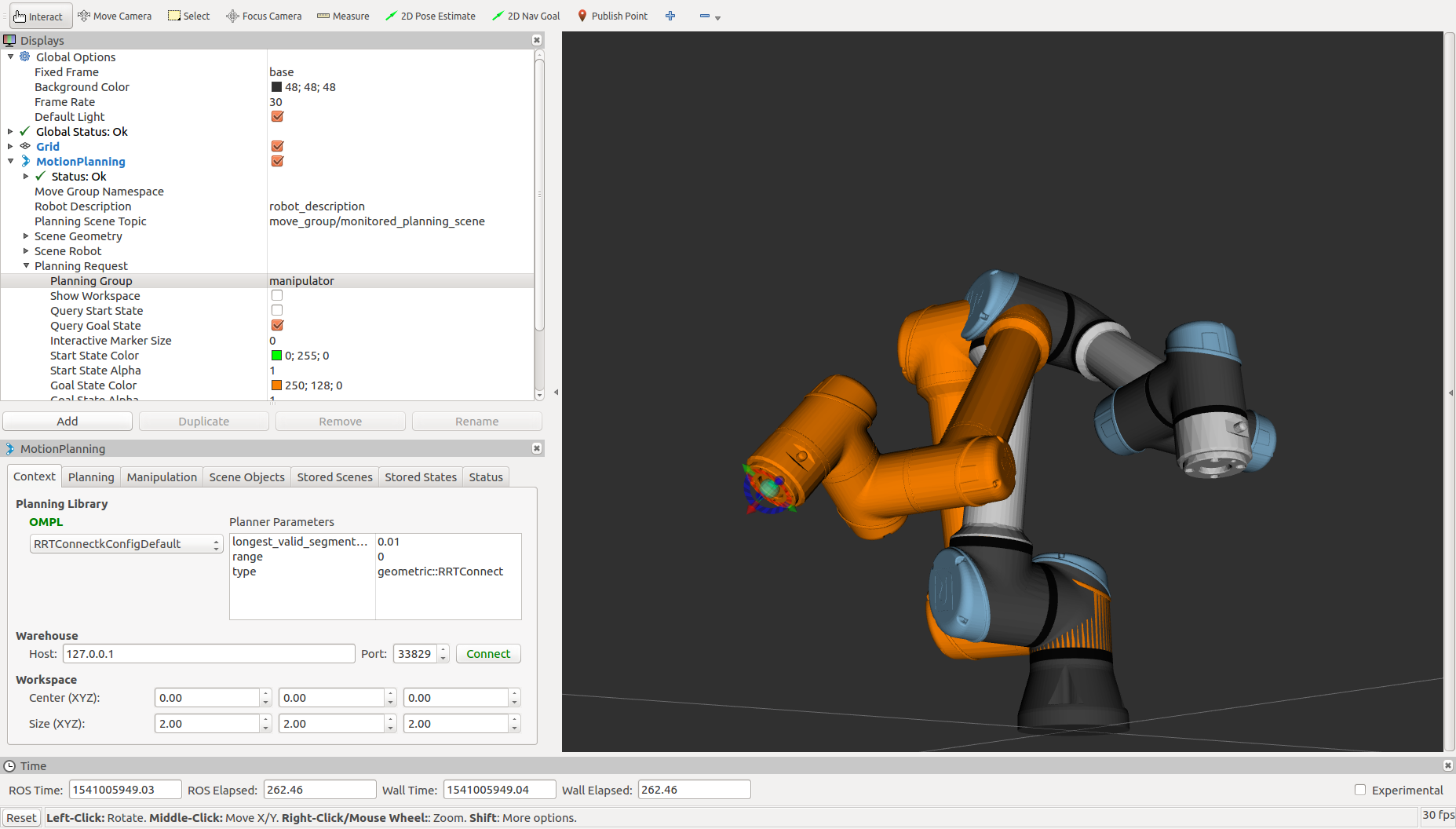Select the 2D Nav Goal tool

click(526, 16)
